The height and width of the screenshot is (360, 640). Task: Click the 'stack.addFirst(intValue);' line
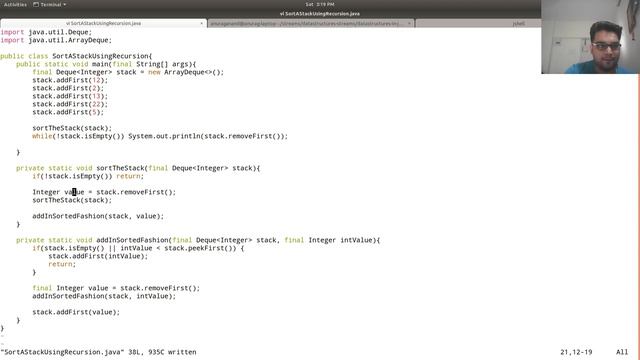pos(98,256)
